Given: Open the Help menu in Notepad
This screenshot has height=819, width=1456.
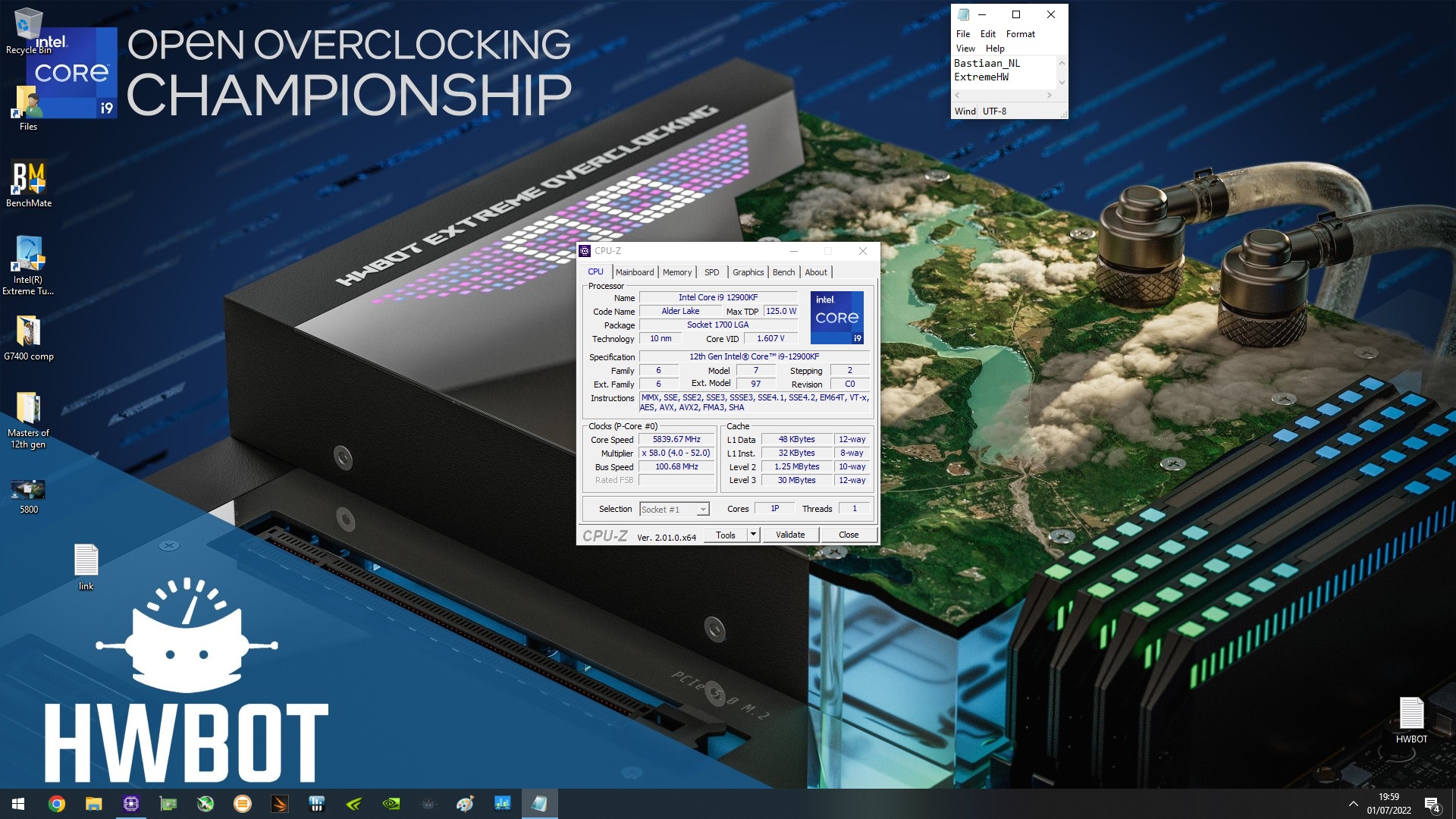Looking at the screenshot, I should click(x=995, y=49).
